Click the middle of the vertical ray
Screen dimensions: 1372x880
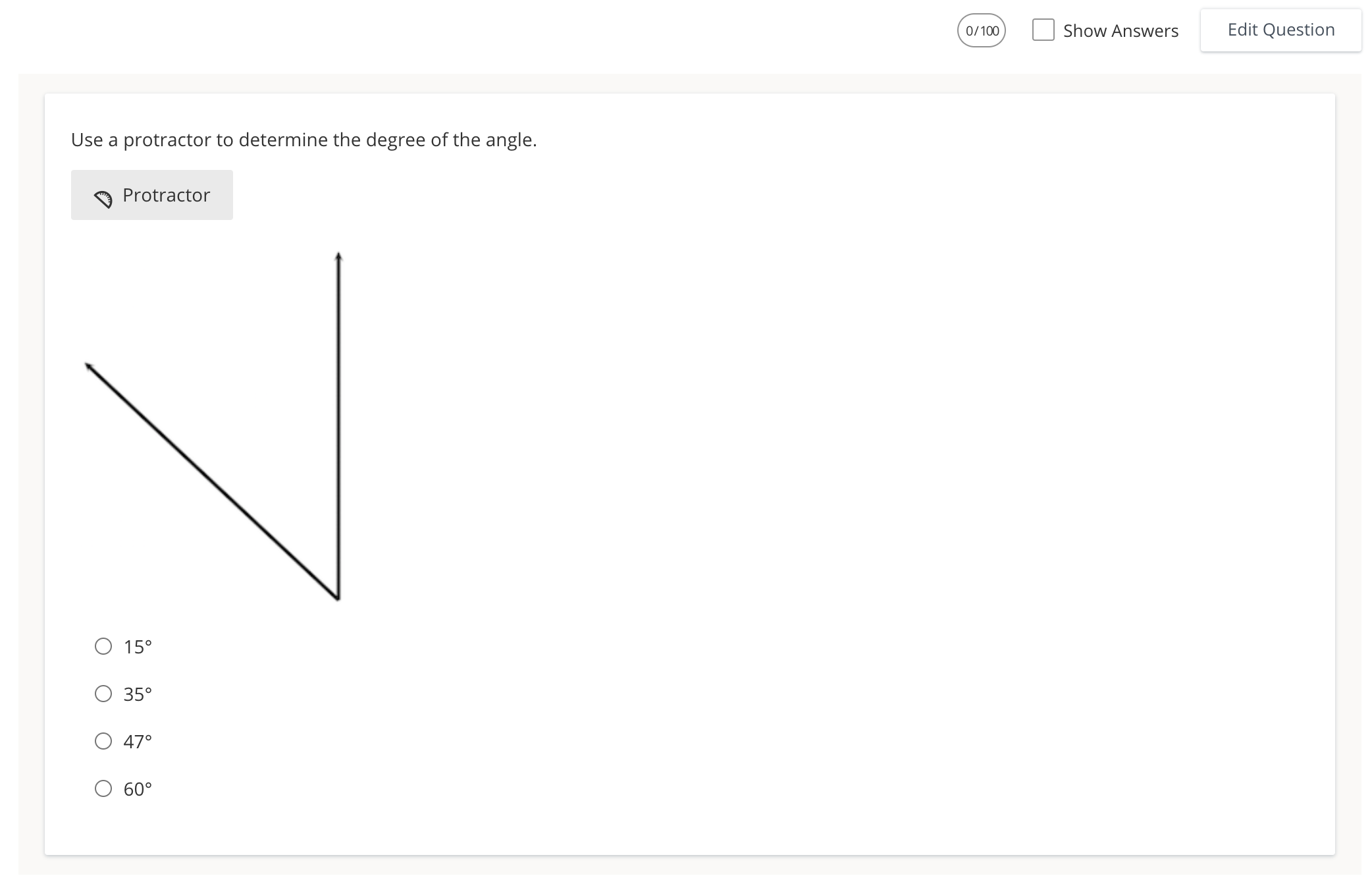tap(338, 427)
